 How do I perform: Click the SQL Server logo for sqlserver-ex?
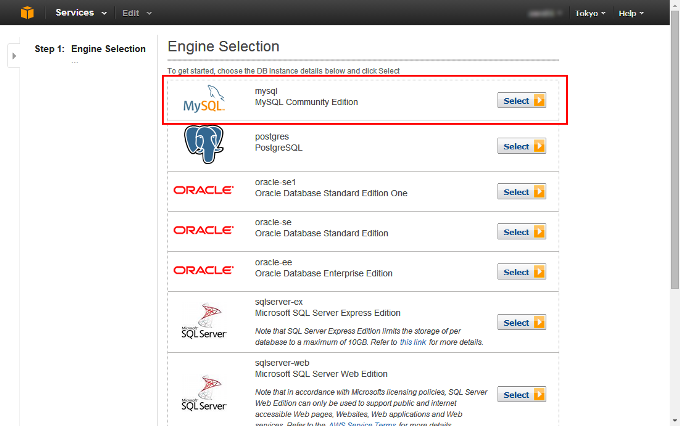coord(204,321)
